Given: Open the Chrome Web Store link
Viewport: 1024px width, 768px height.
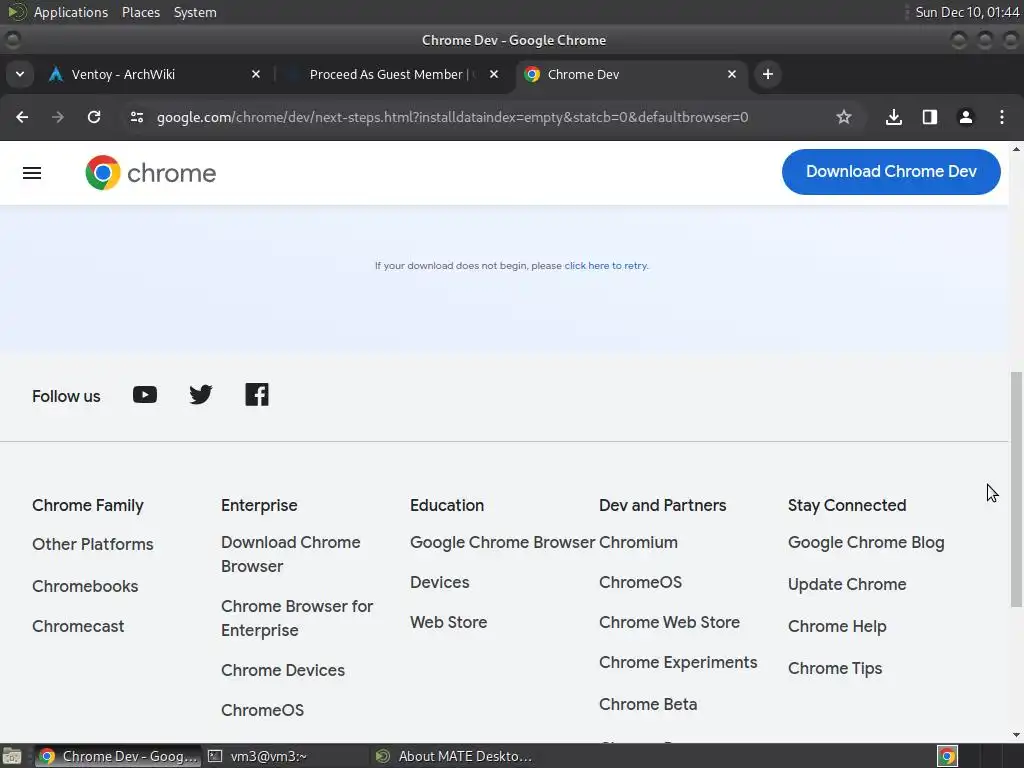Looking at the screenshot, I should pyautogui.click(x=669, y=622).
